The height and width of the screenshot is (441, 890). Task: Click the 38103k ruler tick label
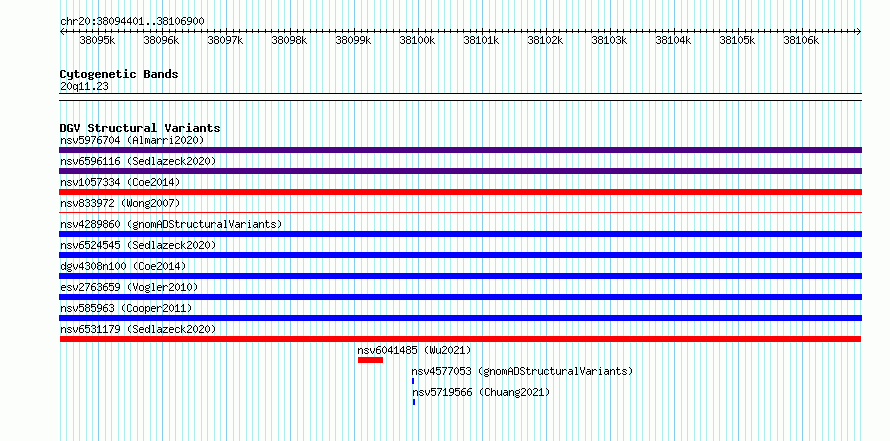(x=610, y=40)
